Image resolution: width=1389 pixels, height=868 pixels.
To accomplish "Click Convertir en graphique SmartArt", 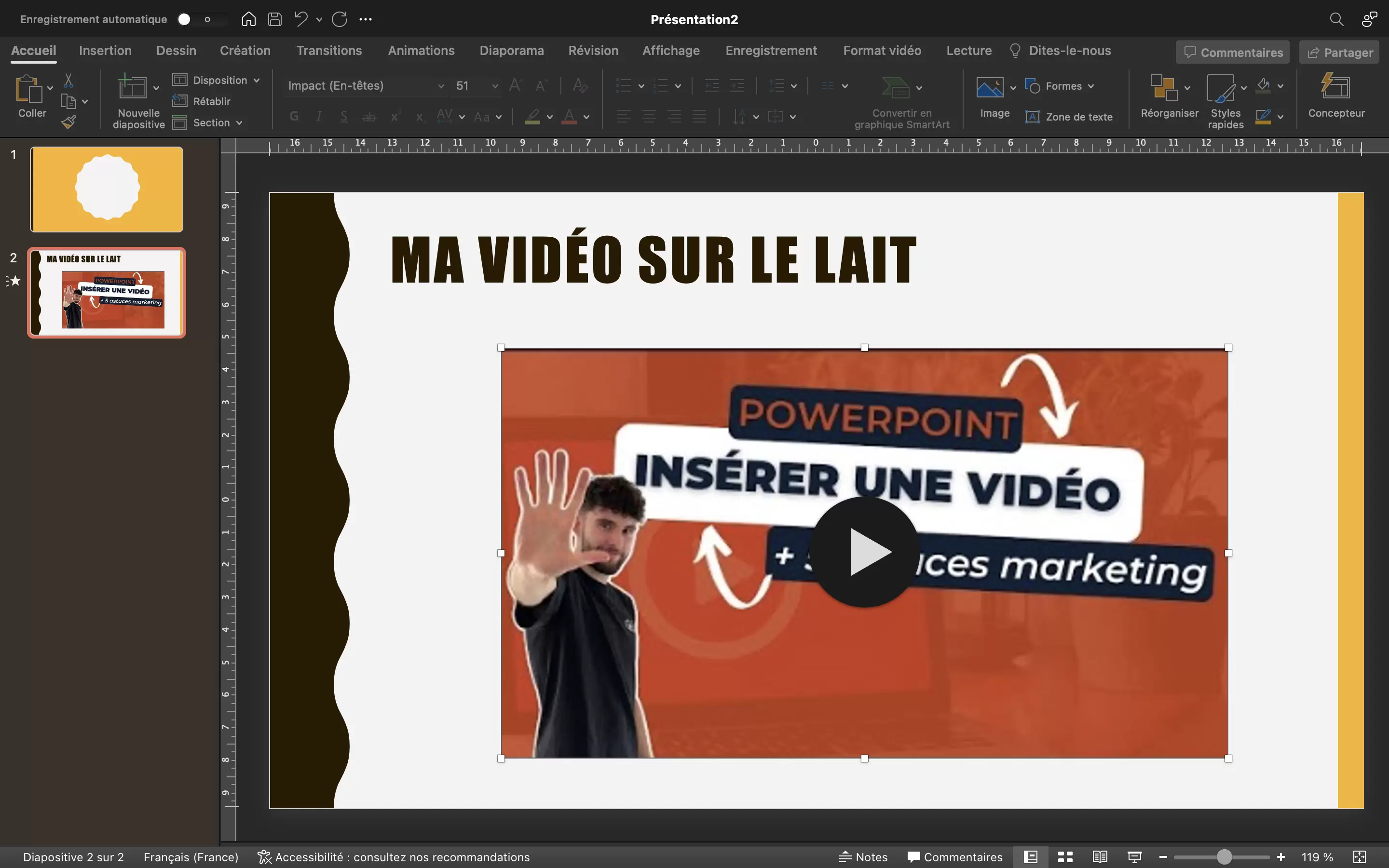I will coord(902,103).
